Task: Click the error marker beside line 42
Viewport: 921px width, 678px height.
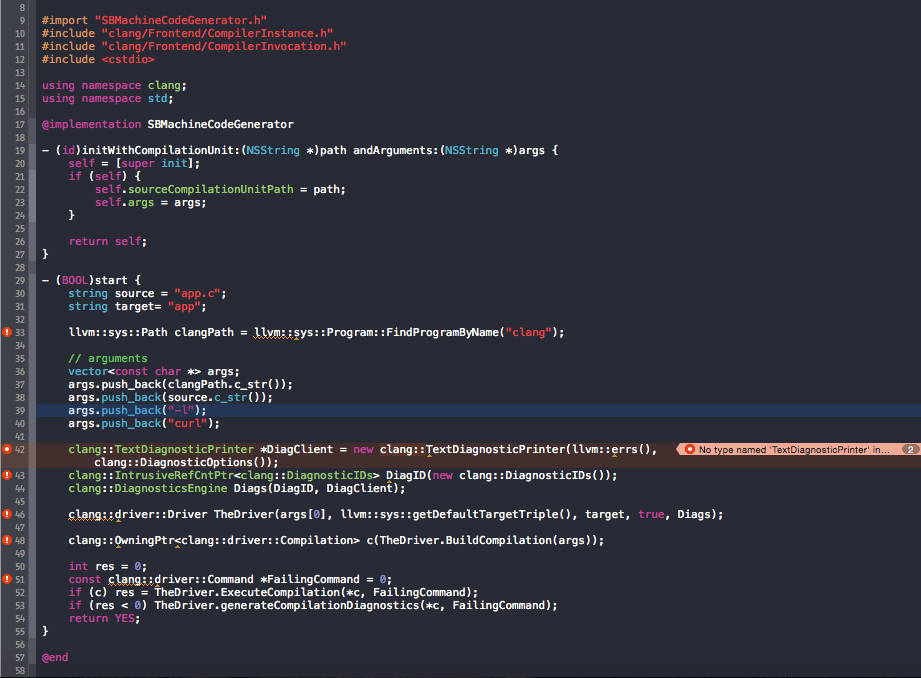Action: [x=7, y=449]
